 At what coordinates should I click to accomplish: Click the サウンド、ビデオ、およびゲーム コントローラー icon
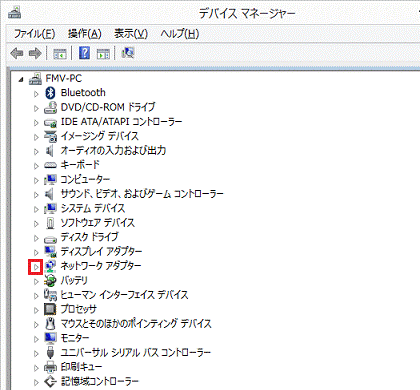pos(50,194)
